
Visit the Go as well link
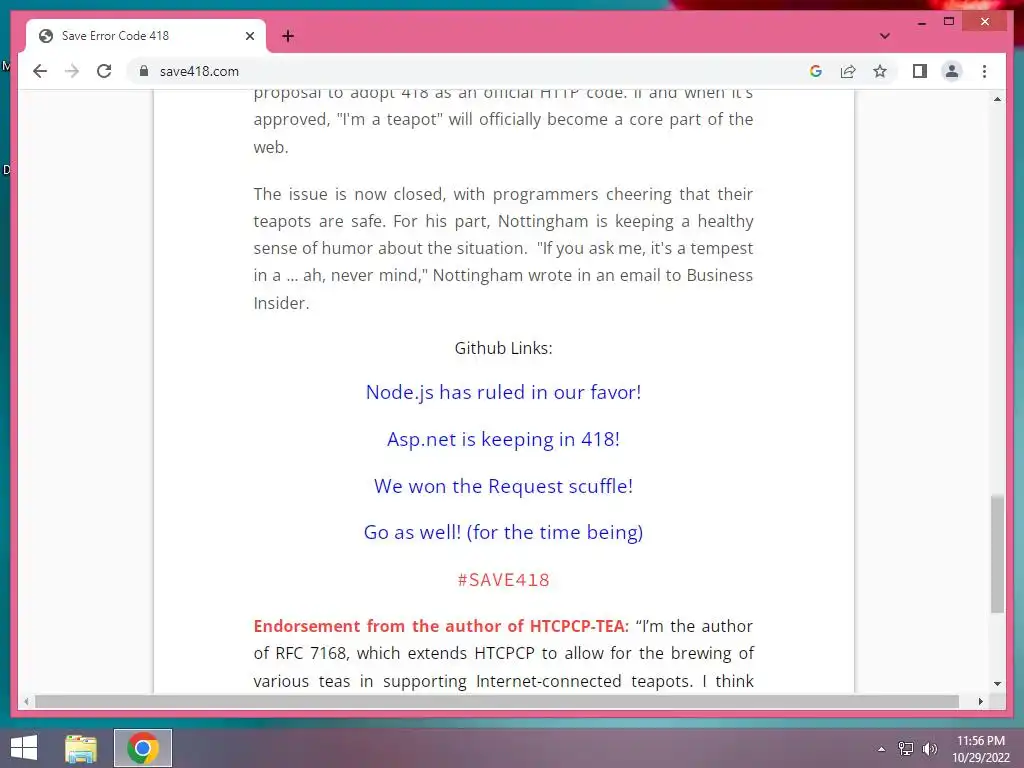503,532
